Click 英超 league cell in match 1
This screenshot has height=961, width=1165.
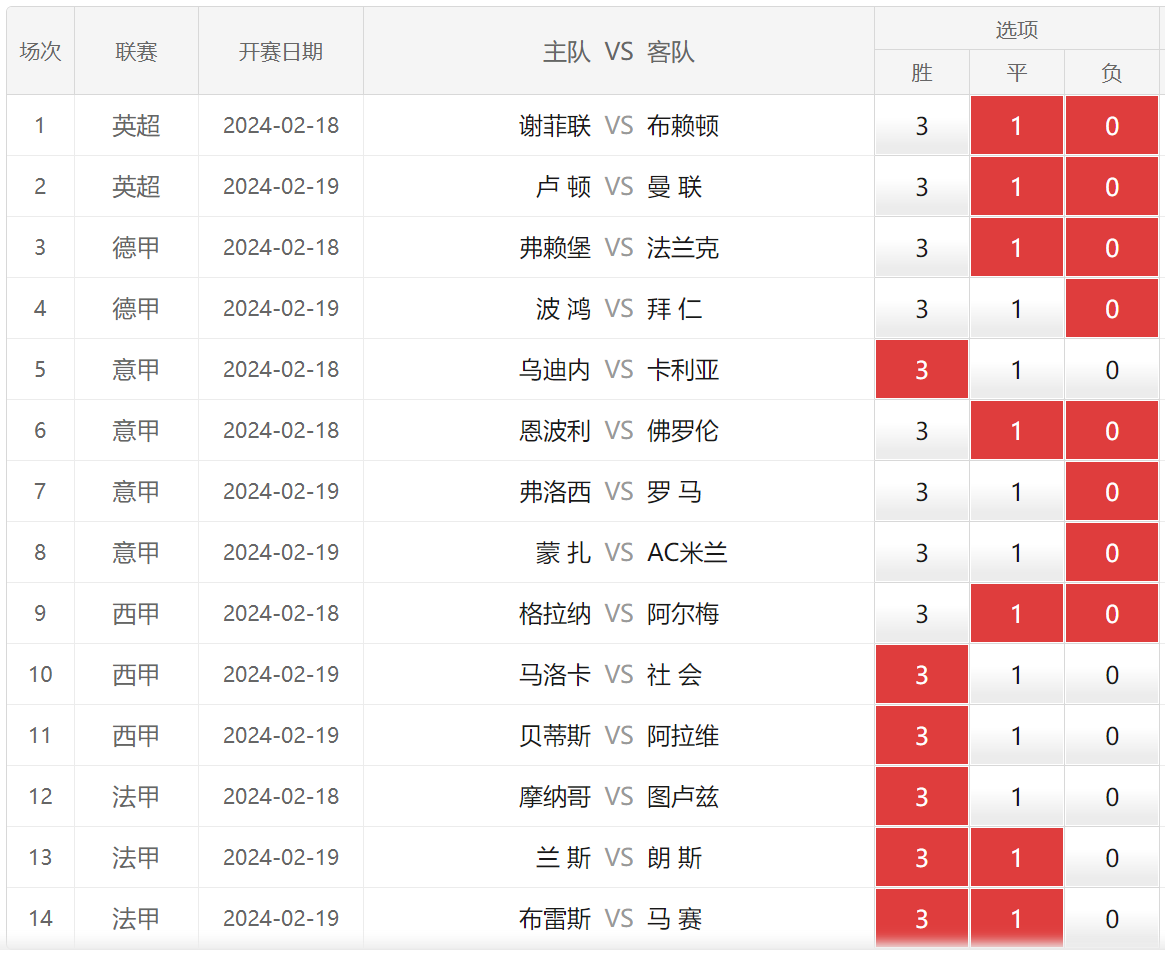coord(136,126)
